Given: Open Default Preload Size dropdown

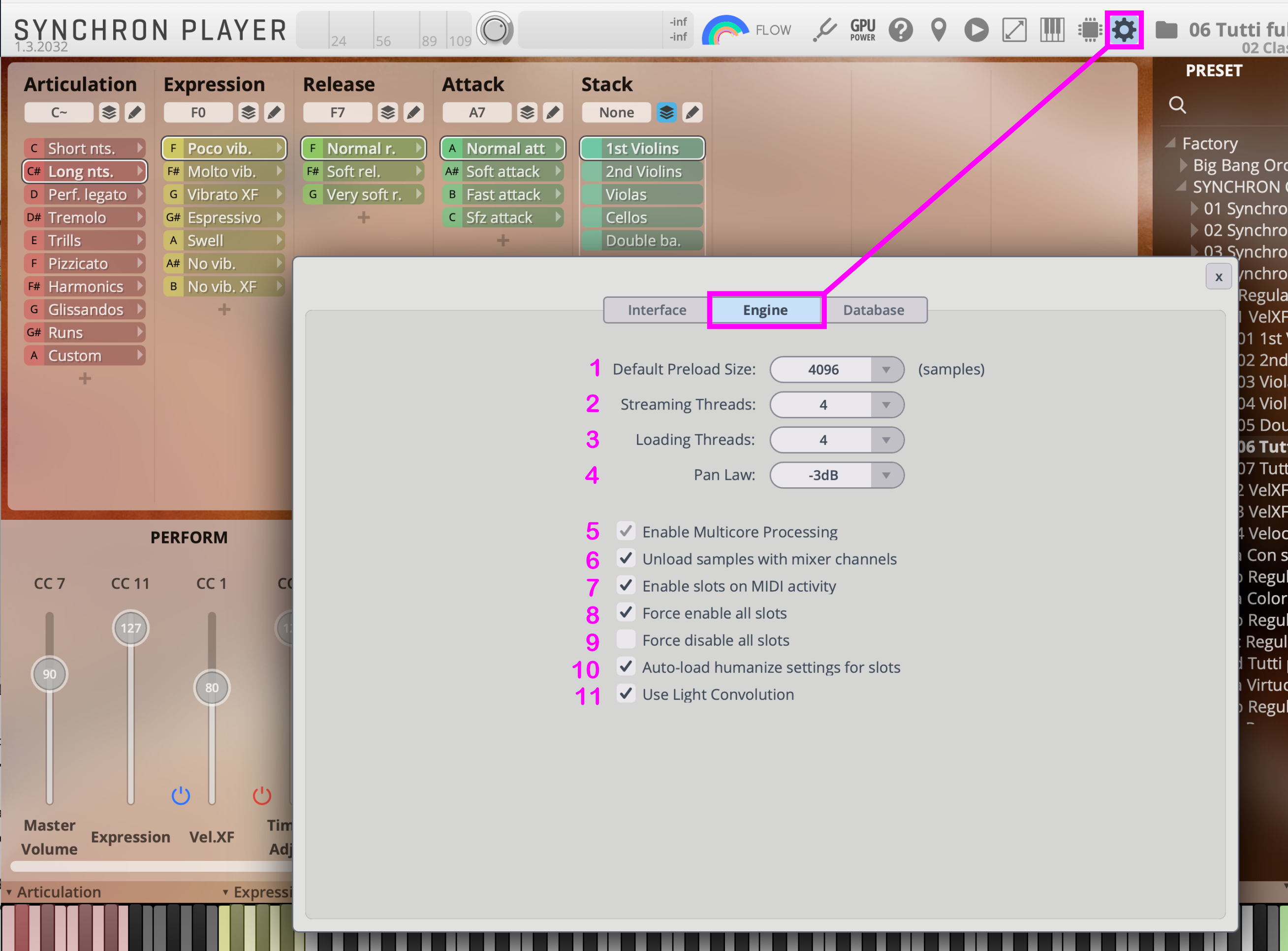Looking at the screenshot, I should [x=837, y=370].
